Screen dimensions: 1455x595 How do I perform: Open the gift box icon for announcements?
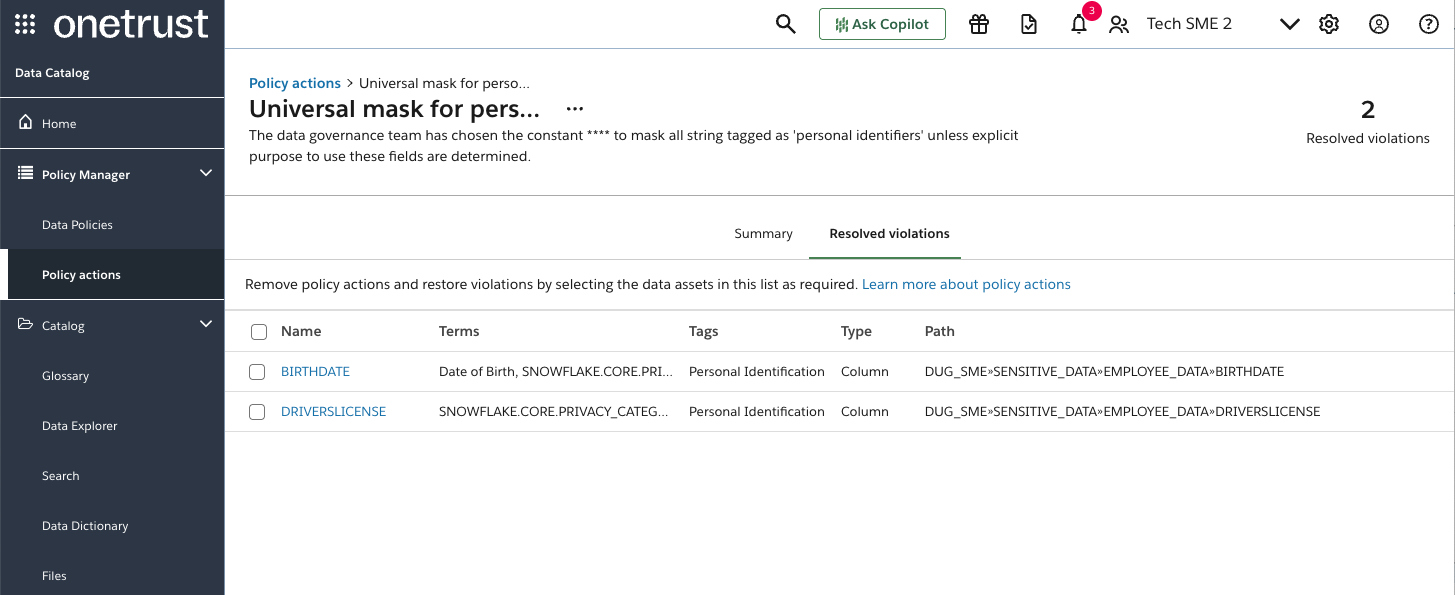click(979, 23)
